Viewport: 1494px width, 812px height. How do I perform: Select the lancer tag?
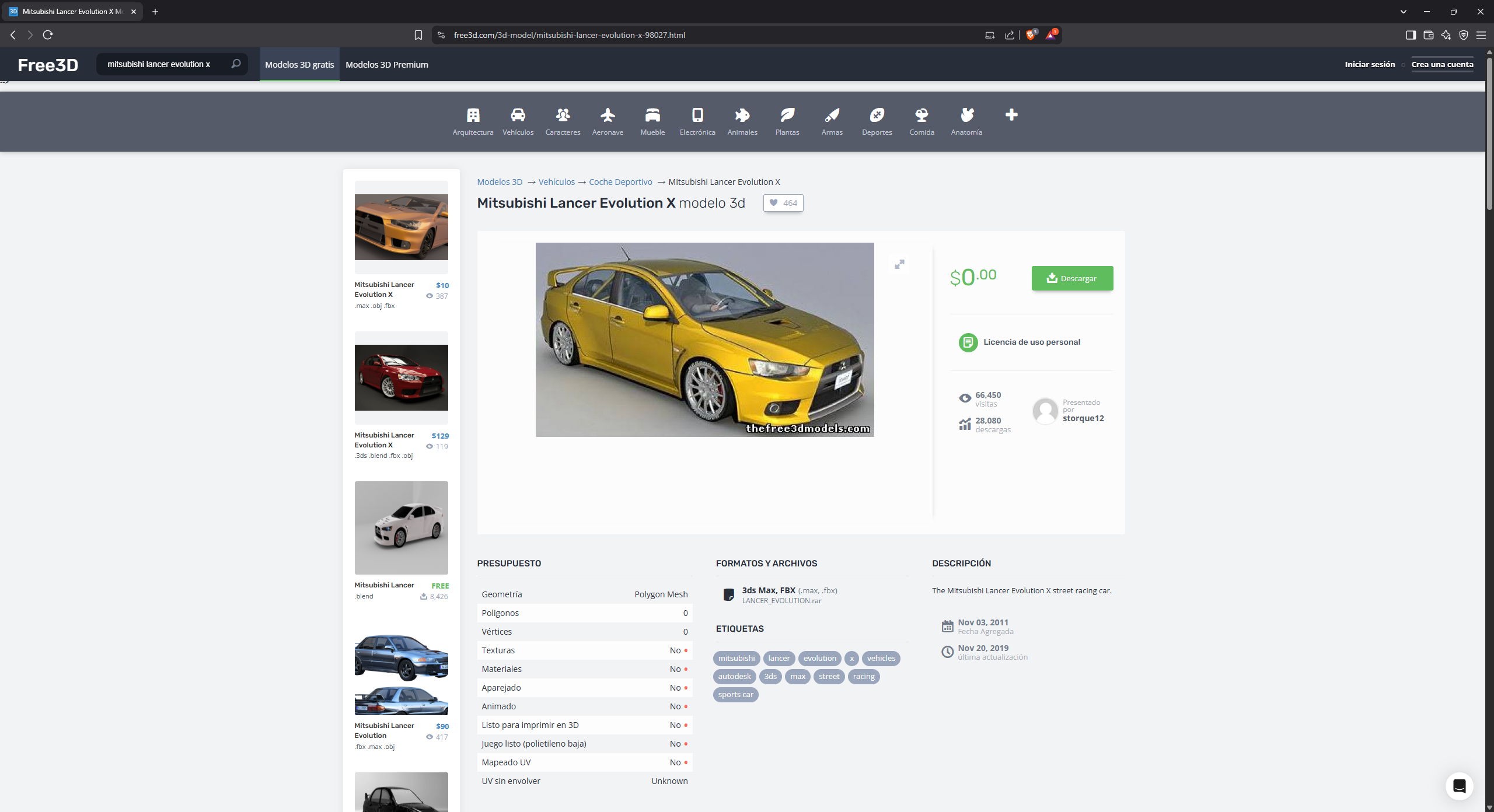[779, 658]
